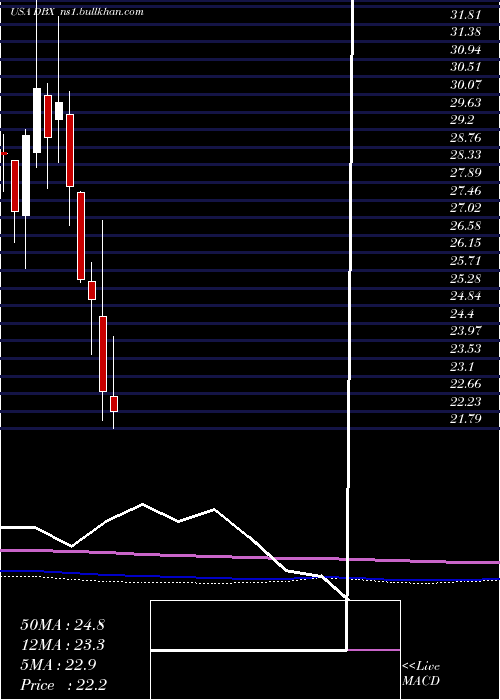Select the 25.28 price level label
The height and width of the screenshot is (700, 500).
(466, 279)
